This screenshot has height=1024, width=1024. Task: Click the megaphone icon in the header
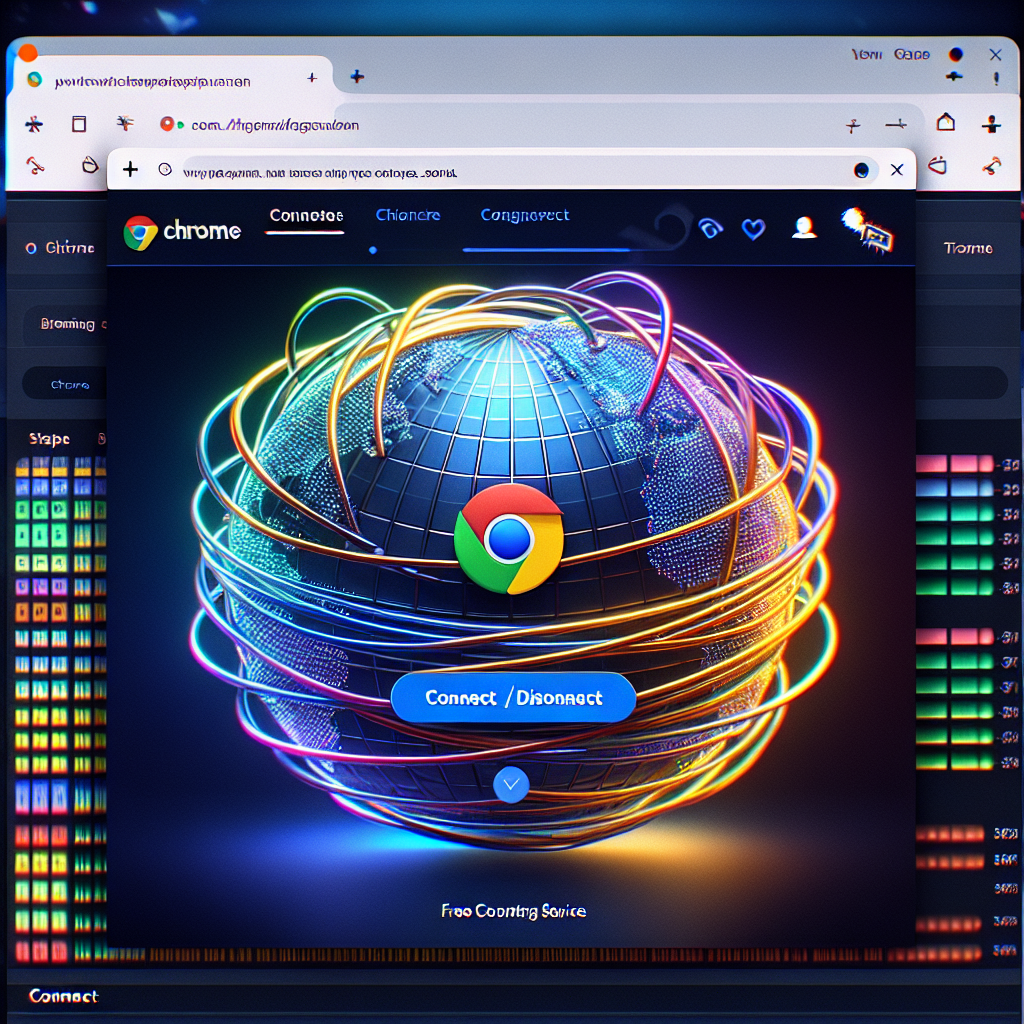point(866,228)
